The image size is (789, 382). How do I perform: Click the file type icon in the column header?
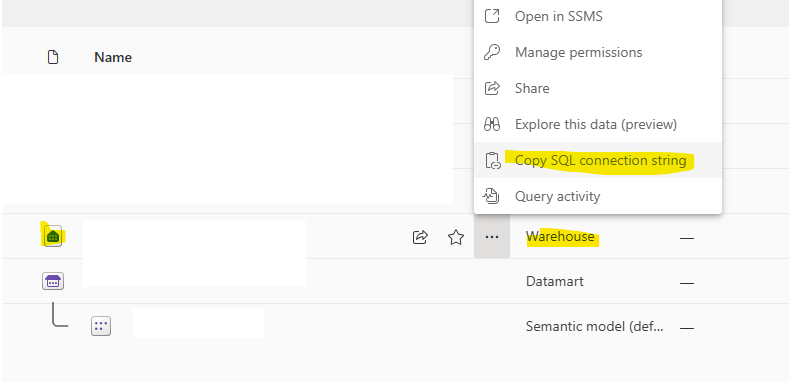coord(53,57)
